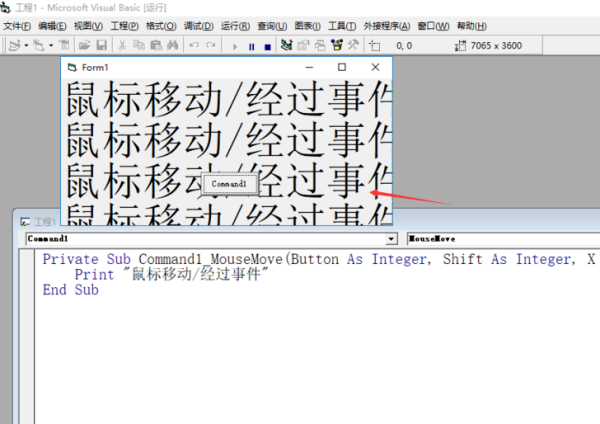
Task: Open the Project Explorer icon
Action: [x=286, y=45]
